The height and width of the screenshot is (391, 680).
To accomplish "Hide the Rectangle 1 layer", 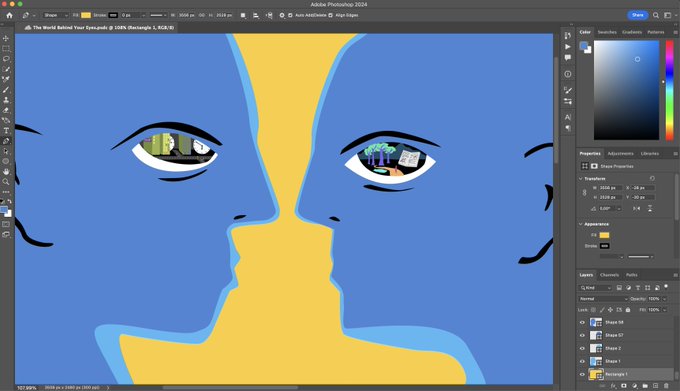I will [582, 374].
